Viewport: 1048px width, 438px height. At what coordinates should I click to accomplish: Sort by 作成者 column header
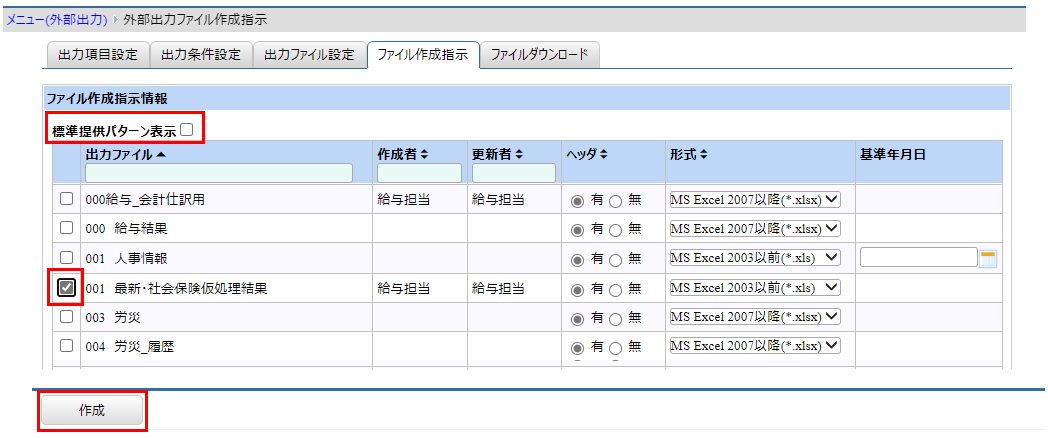pyautogui.click(x=402, y=154)
